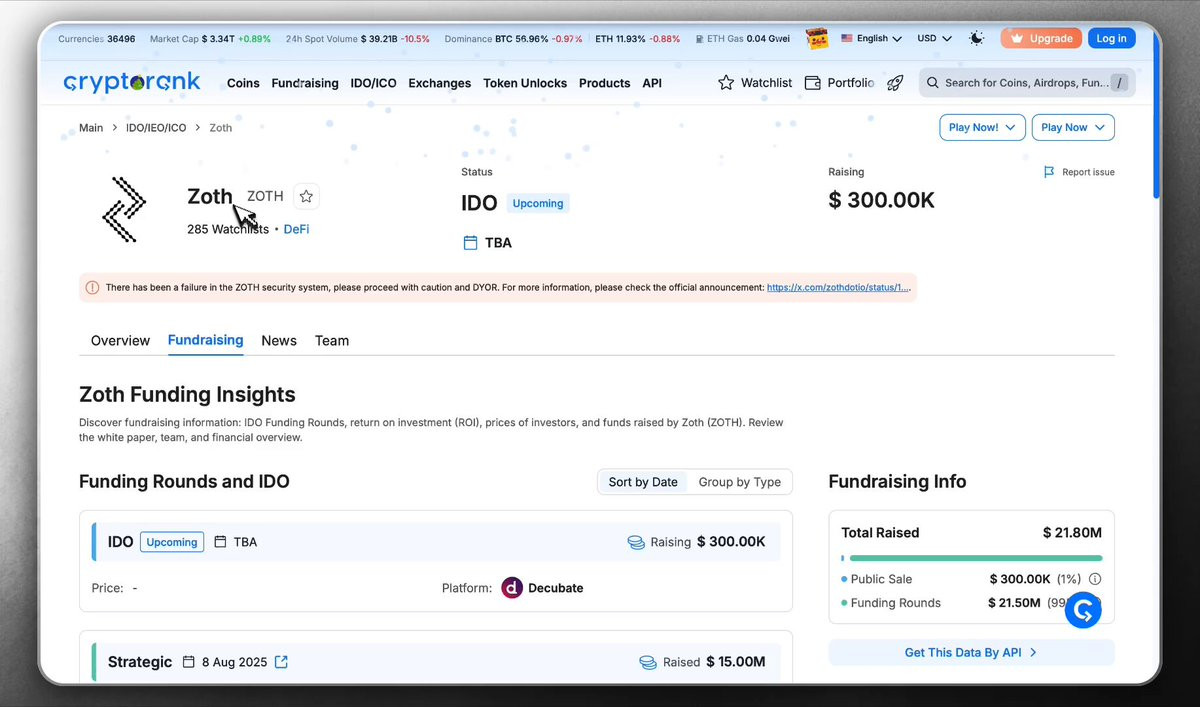Image resolution: width=1200 pixels, height=707 pixels.
Task: Open the rocket icon in header
Action: pos(895,83)
